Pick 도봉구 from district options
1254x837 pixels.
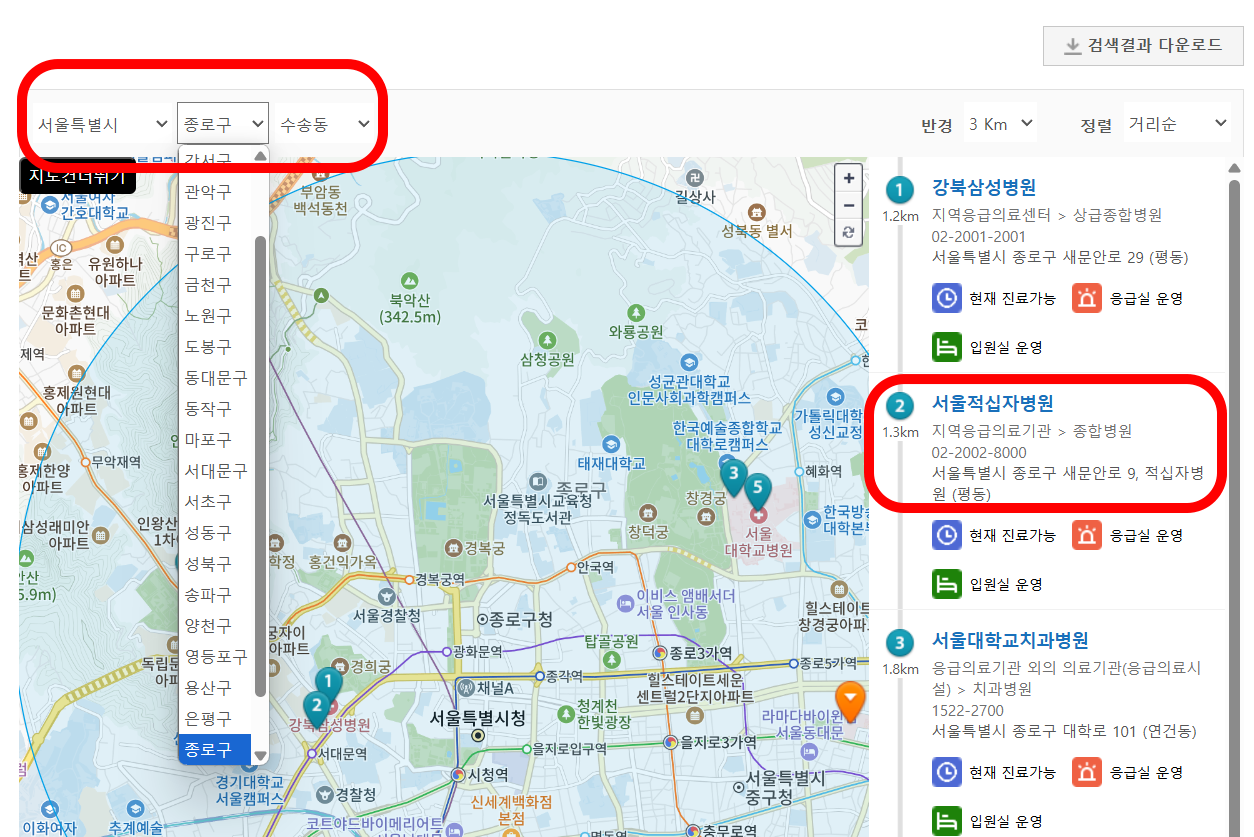tap(208, 346)
